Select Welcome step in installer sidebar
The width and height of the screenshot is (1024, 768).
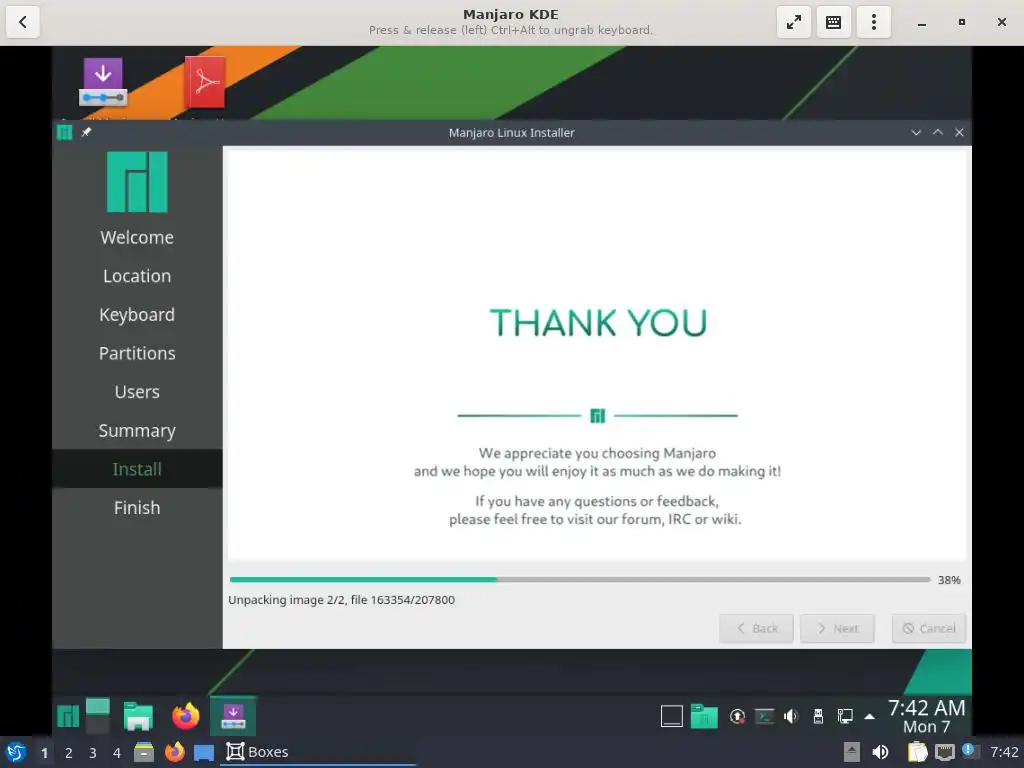point(137,237)
